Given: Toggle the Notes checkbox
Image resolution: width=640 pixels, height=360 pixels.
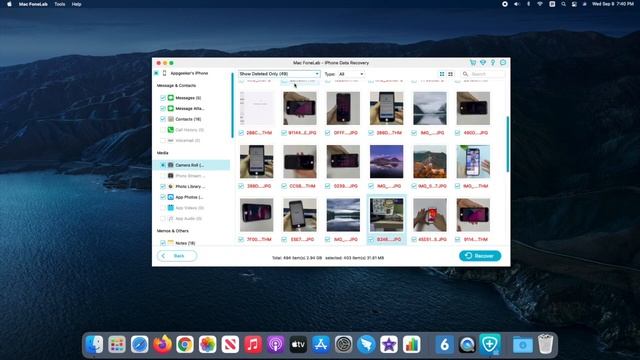Looking at the screenshot, I should click(163, 243).
